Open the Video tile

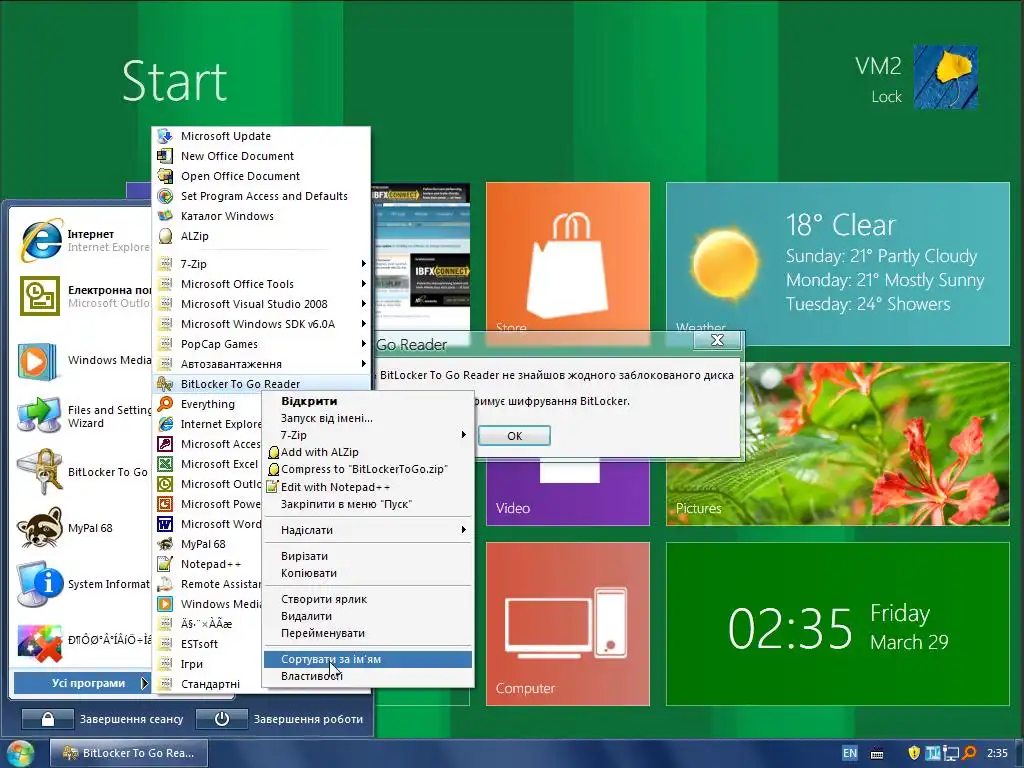pos(568,492)
